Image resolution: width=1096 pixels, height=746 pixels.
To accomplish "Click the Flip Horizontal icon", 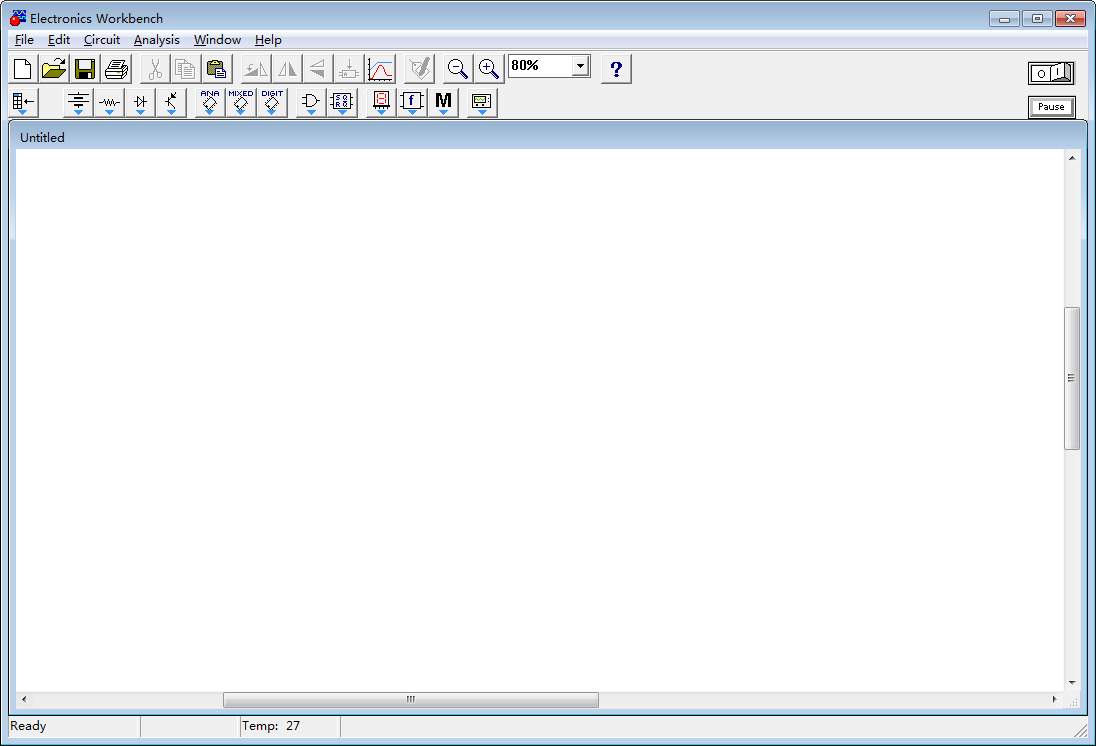I will 287,69.
